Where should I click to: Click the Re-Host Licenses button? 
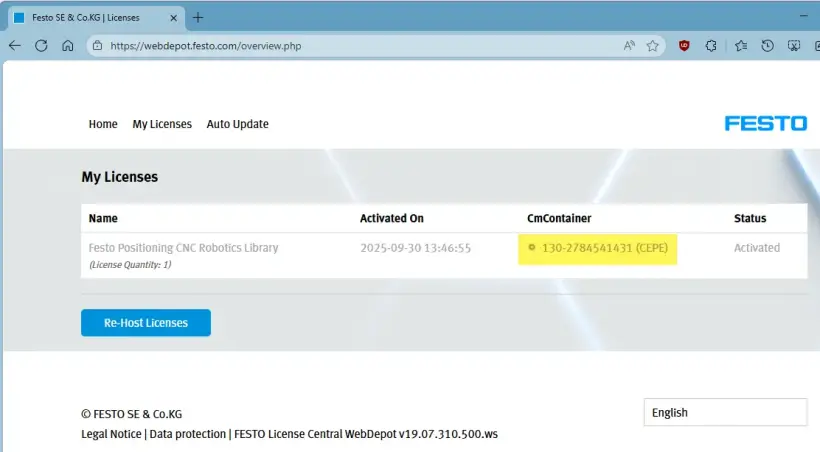click(146, 323)
